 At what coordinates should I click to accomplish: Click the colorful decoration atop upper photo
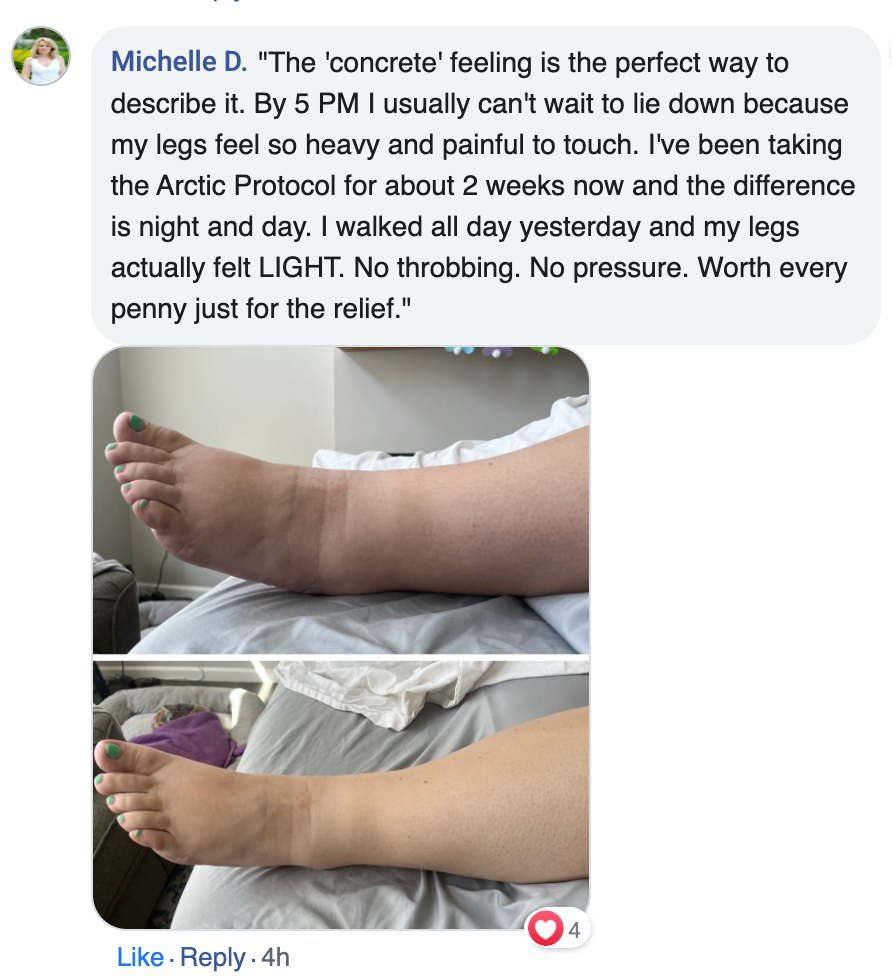pyautogui.click(x=500, y=352)
